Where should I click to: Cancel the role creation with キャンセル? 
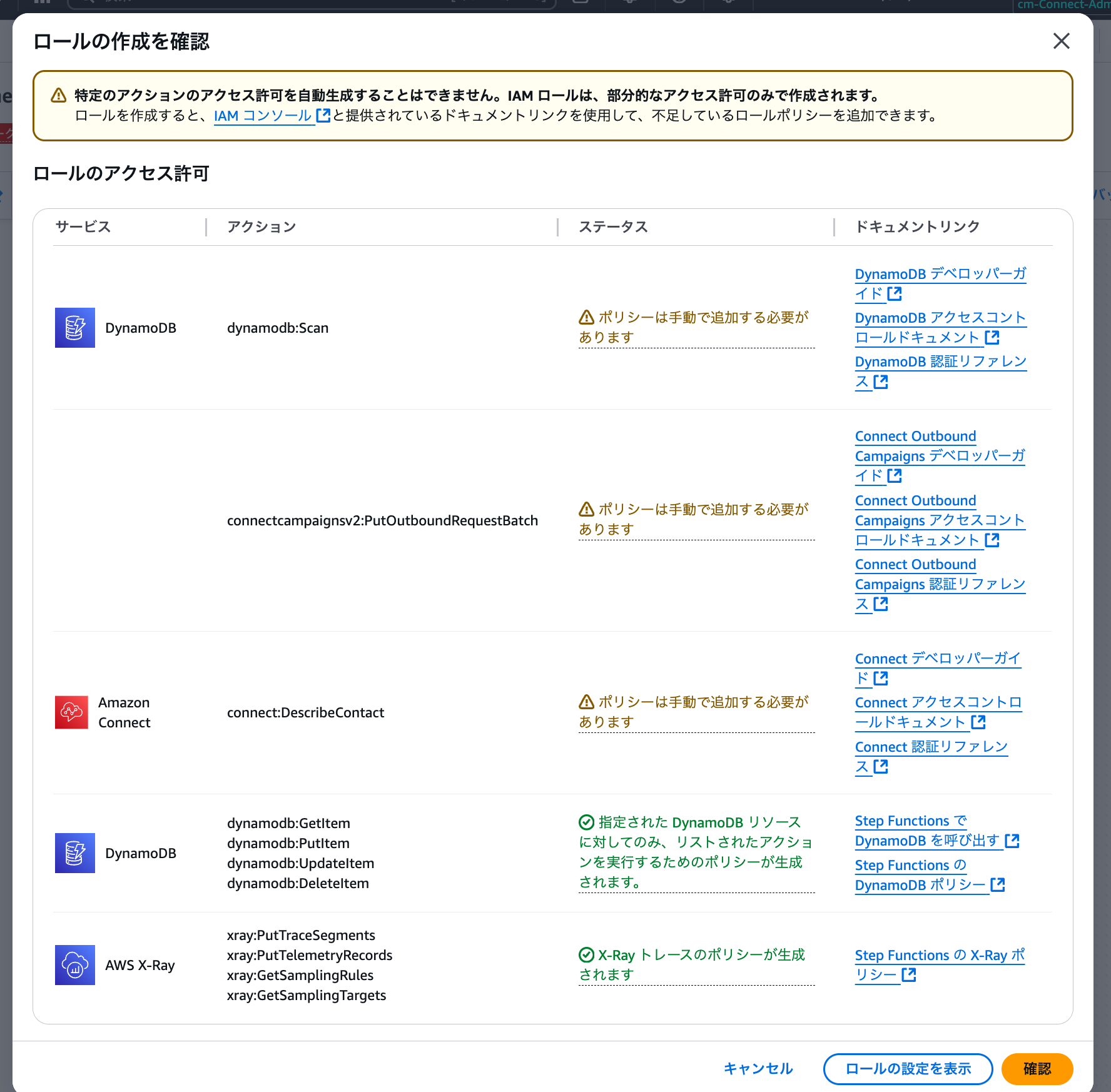[758, 1068]
